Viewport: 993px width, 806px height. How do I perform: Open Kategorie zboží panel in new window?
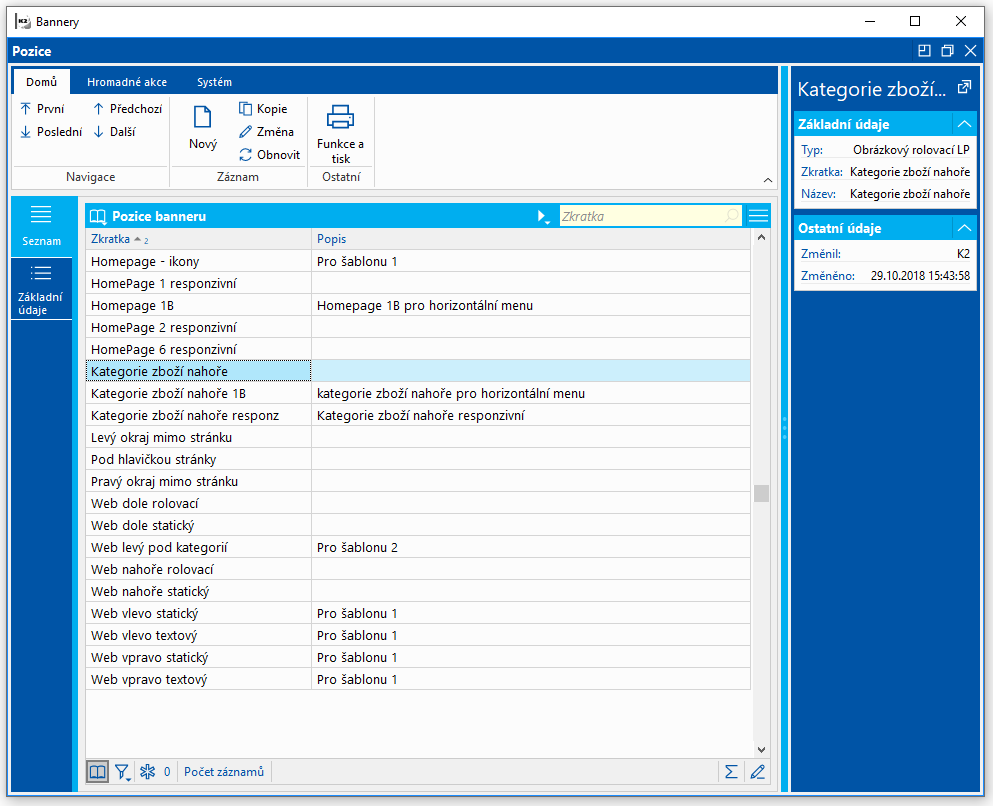[x=965, y=88]
